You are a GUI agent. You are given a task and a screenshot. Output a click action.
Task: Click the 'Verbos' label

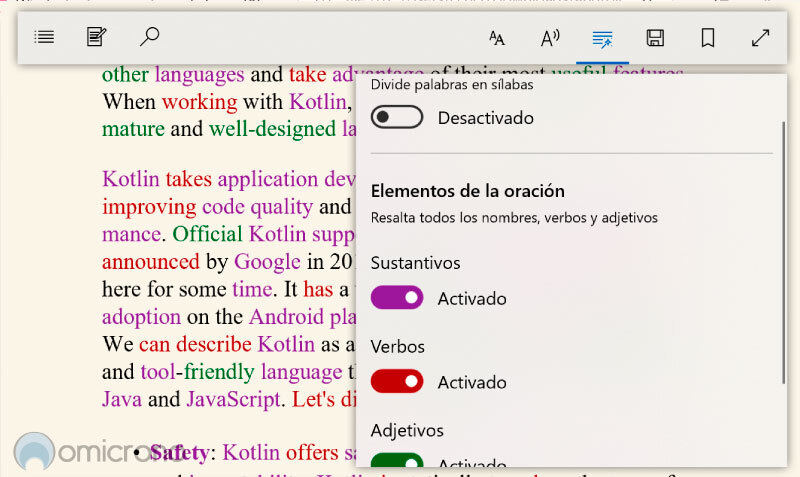tap(397, 346)
